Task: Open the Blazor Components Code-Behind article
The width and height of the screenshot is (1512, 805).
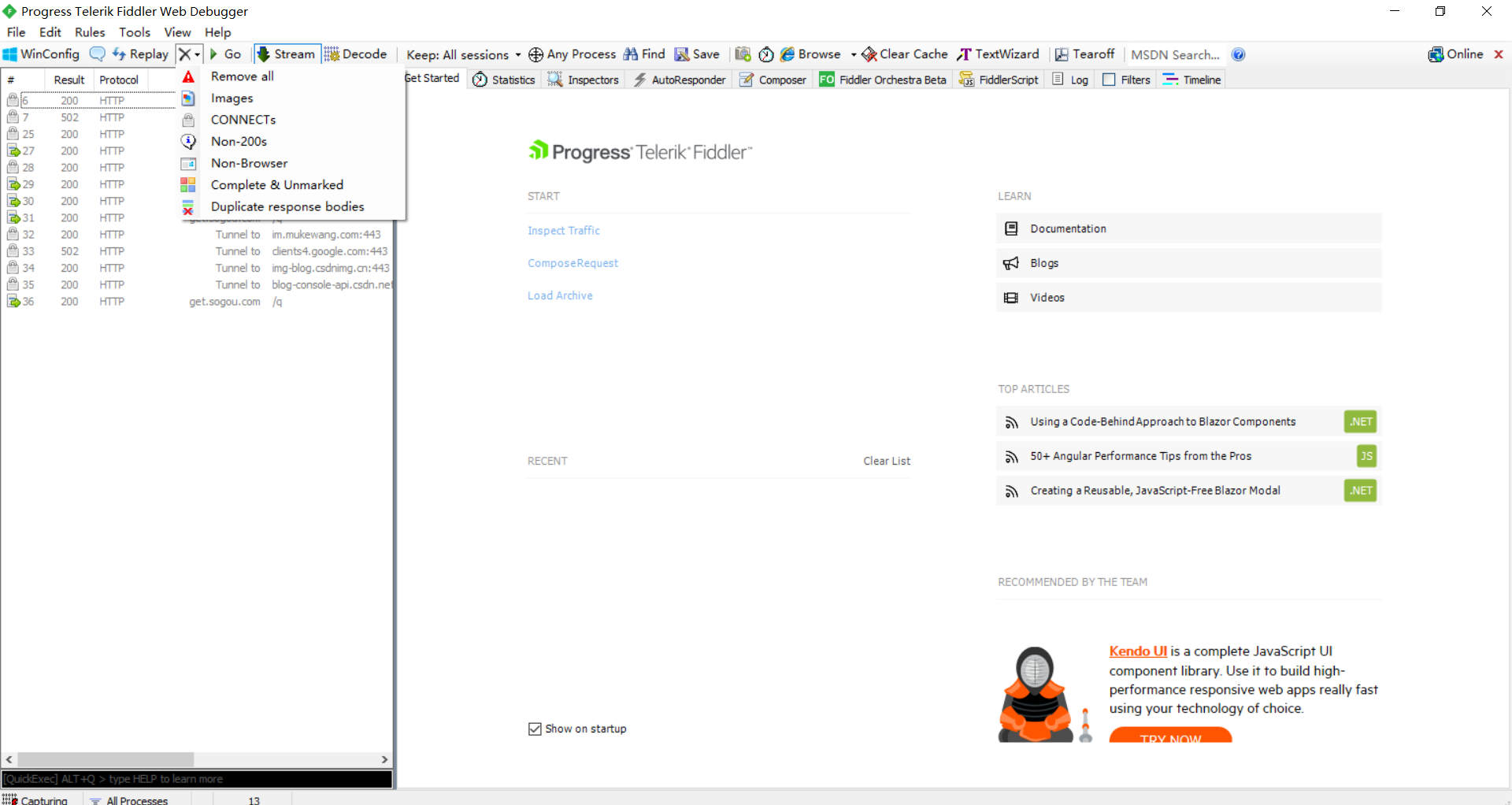Action: point(1188,421)
